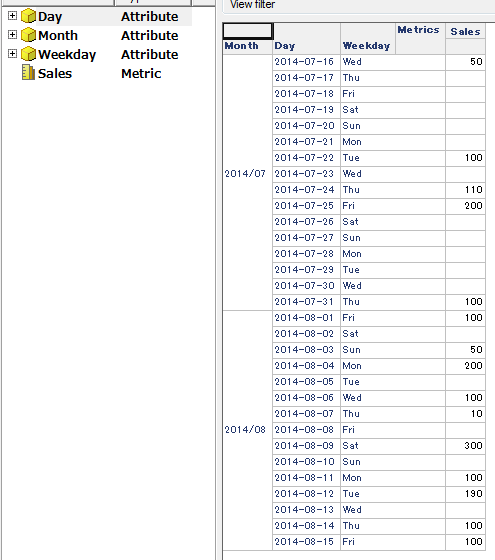The width and height of the screenshot is (495, 560).
Task: Click the 2014-07-25 day cell
Action: [306, 206]
